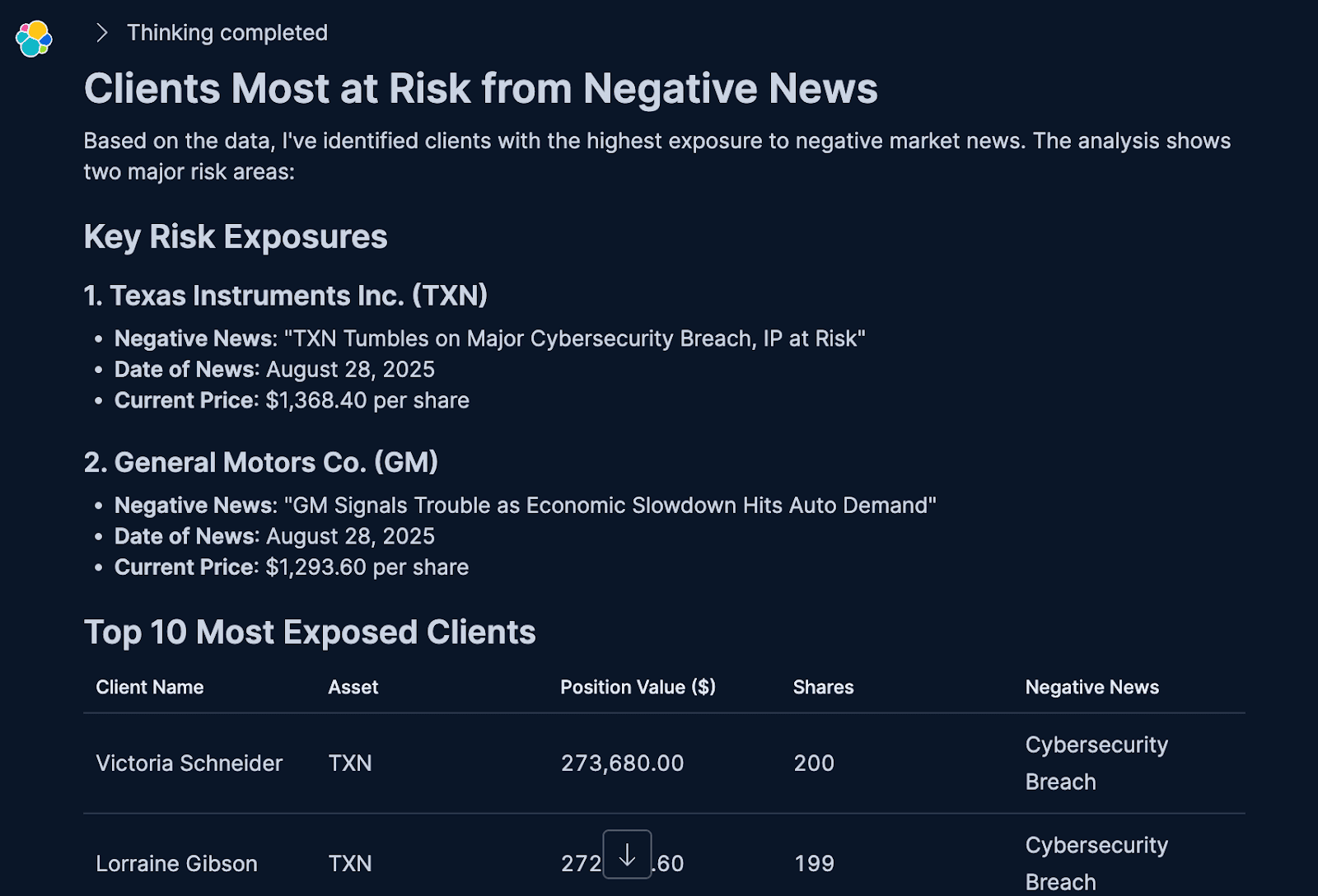Click the chevron before Thinking completed
1318x896 pixels.
pos(102,33)
